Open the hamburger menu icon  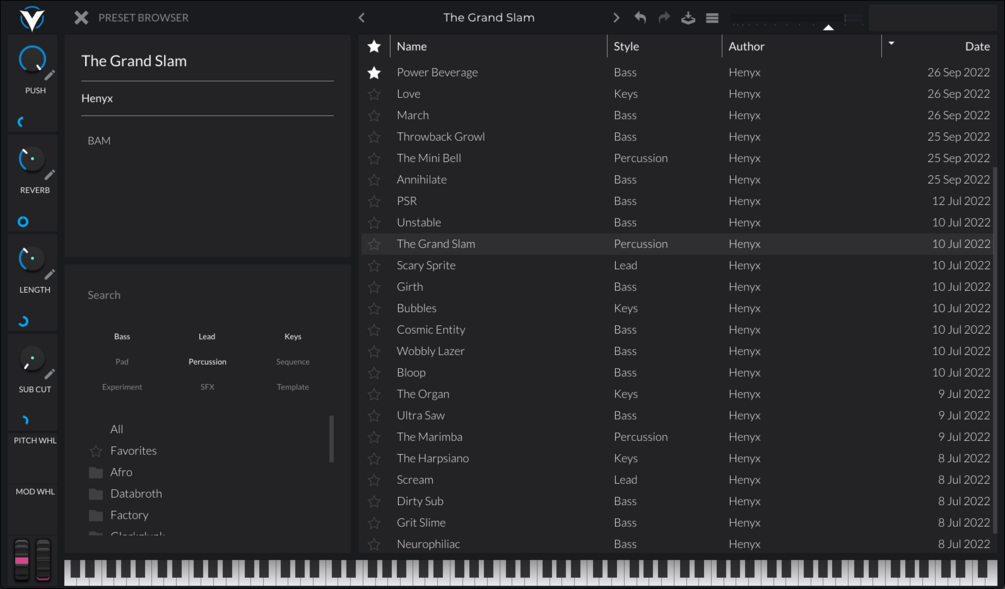point(712,18)
